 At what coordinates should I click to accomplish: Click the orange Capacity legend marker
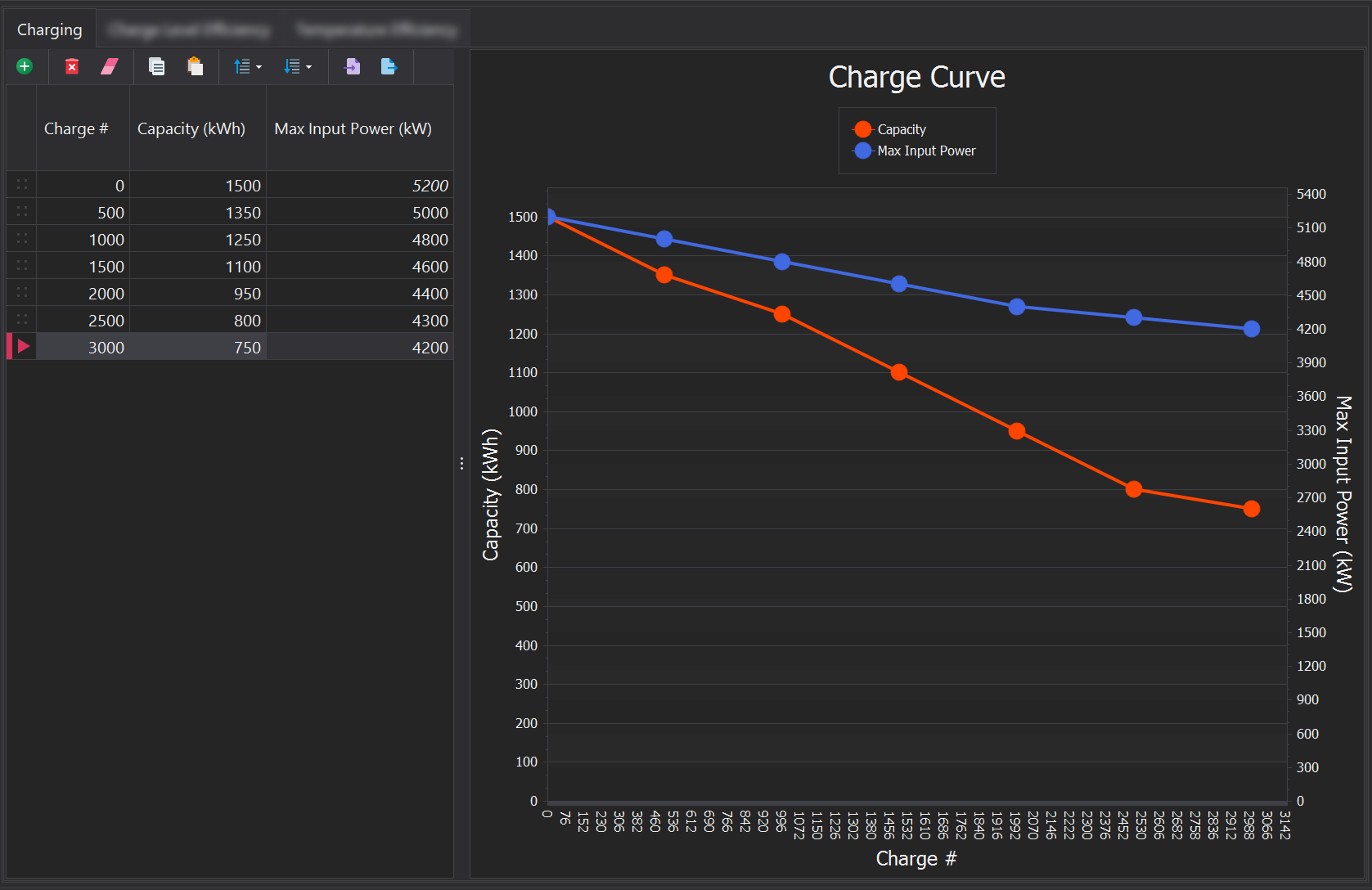click(862, 129)
